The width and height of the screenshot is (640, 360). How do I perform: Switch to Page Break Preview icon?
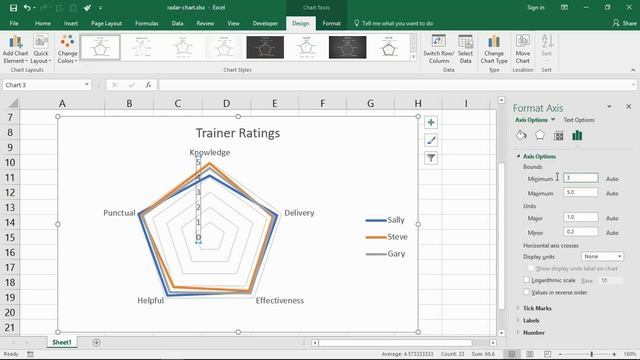547,354
